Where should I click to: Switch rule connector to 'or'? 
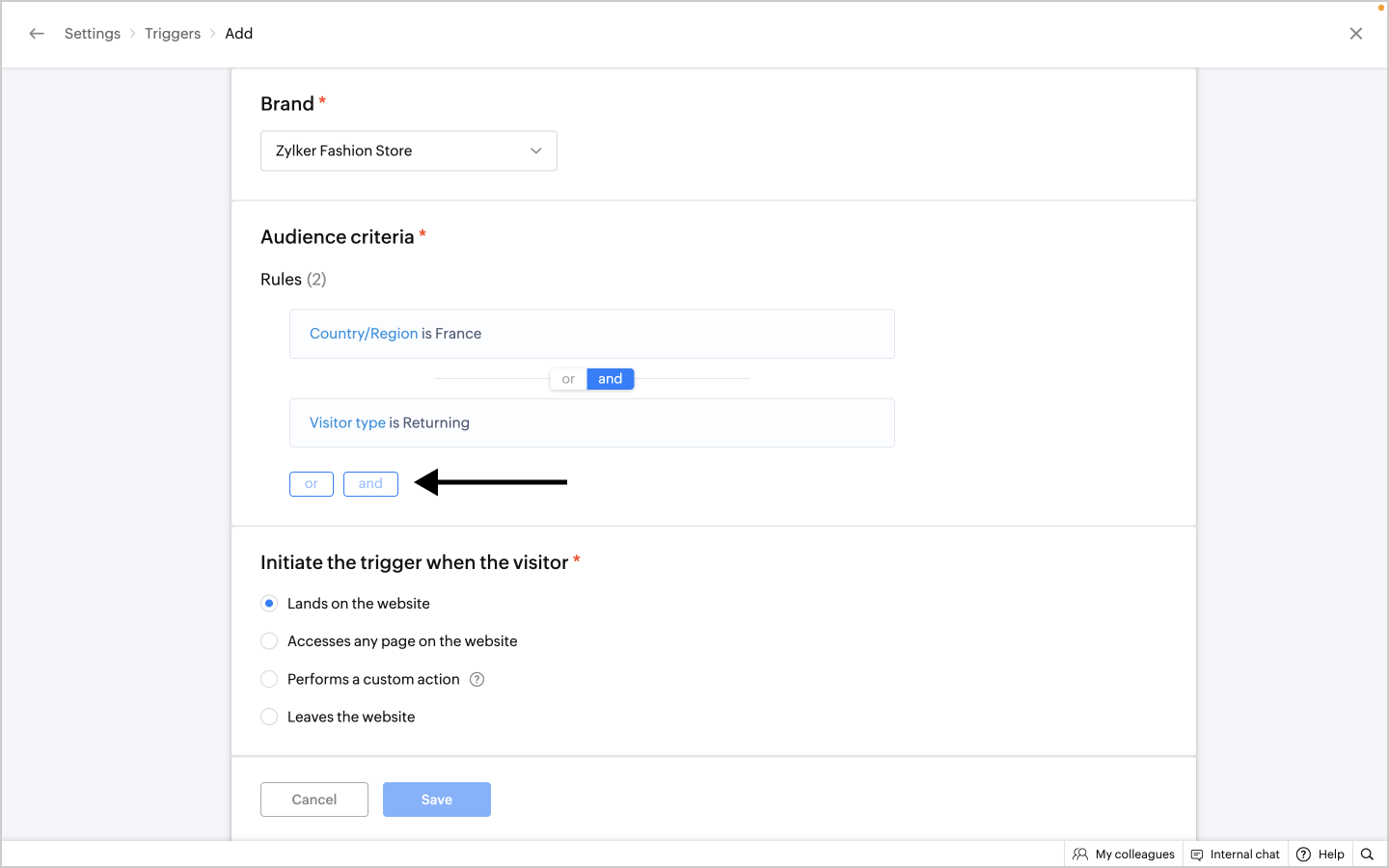tap(568, 379)
